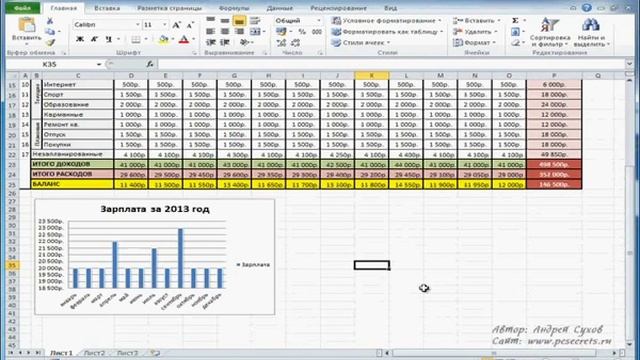This screenshot has width=640, height=360.
Task: Switch to the Лист3 worksheet tab
Action: click(x=127, y=353)
